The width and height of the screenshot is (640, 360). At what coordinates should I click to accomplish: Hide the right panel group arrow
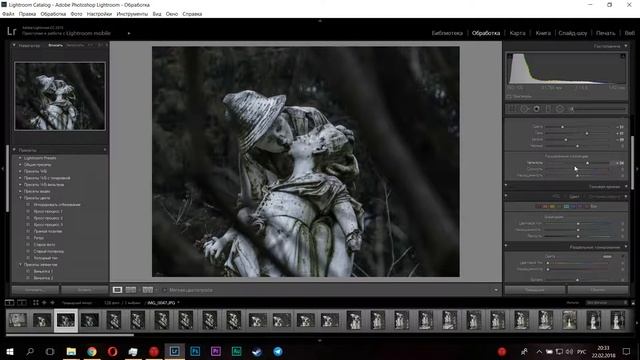tap(637, 168)
